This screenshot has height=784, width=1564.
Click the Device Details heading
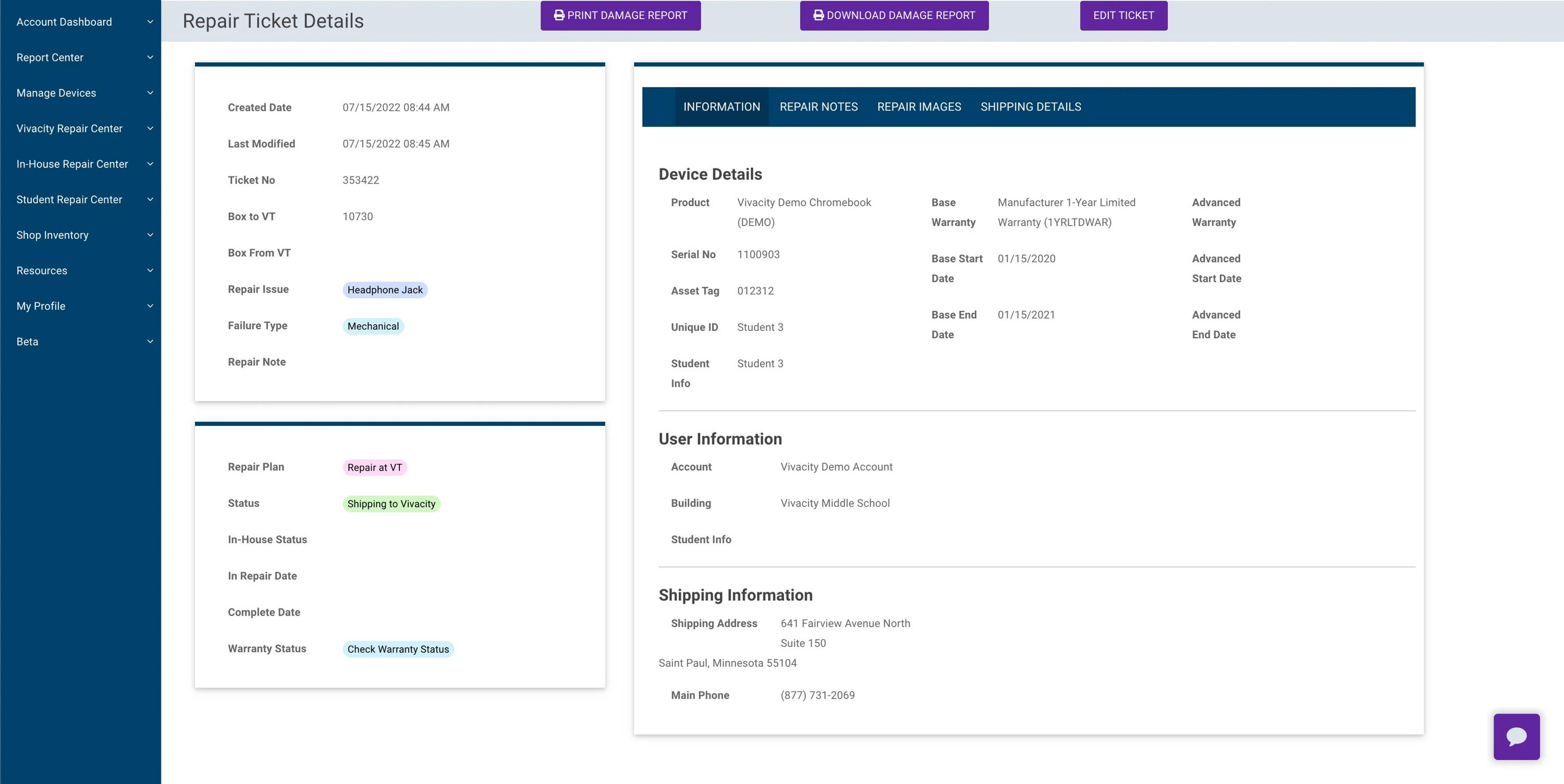[710, 174]
